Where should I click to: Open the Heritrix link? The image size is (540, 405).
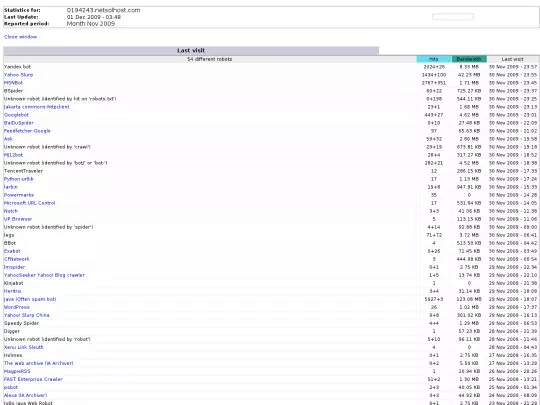pos(13,291)
